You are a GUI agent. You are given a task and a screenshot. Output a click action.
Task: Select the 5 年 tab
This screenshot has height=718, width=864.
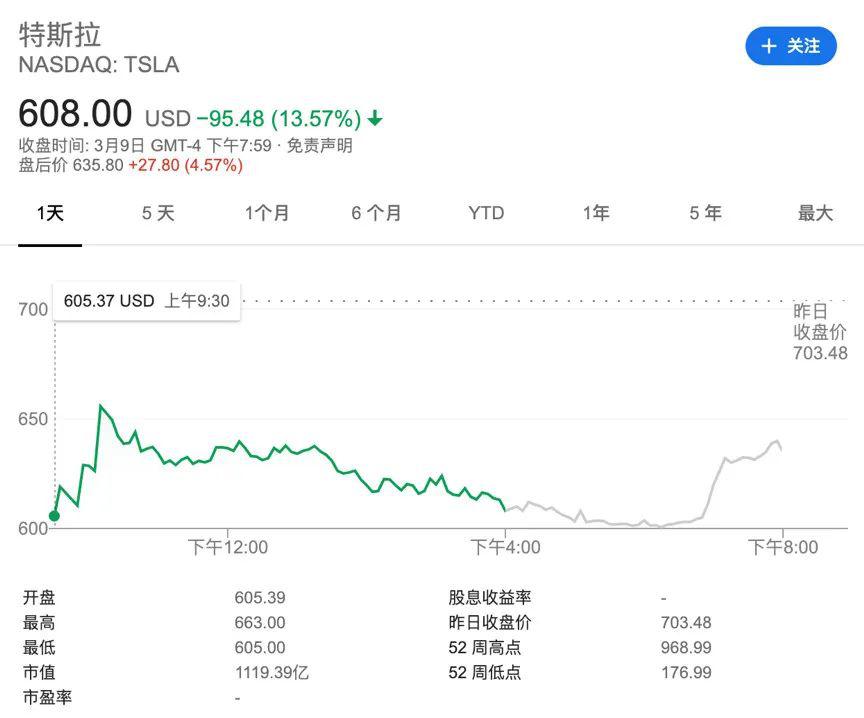705,213
